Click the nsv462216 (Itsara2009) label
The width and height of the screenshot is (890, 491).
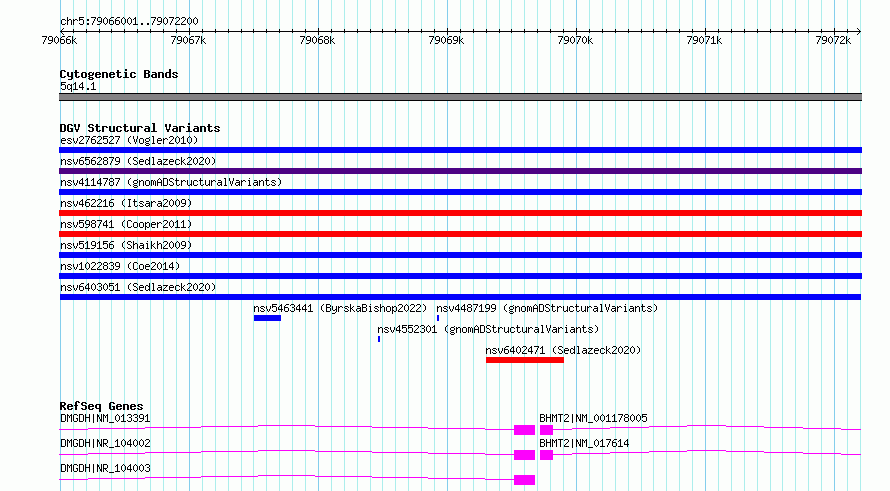pyautogui.click(x=126, y=203)
